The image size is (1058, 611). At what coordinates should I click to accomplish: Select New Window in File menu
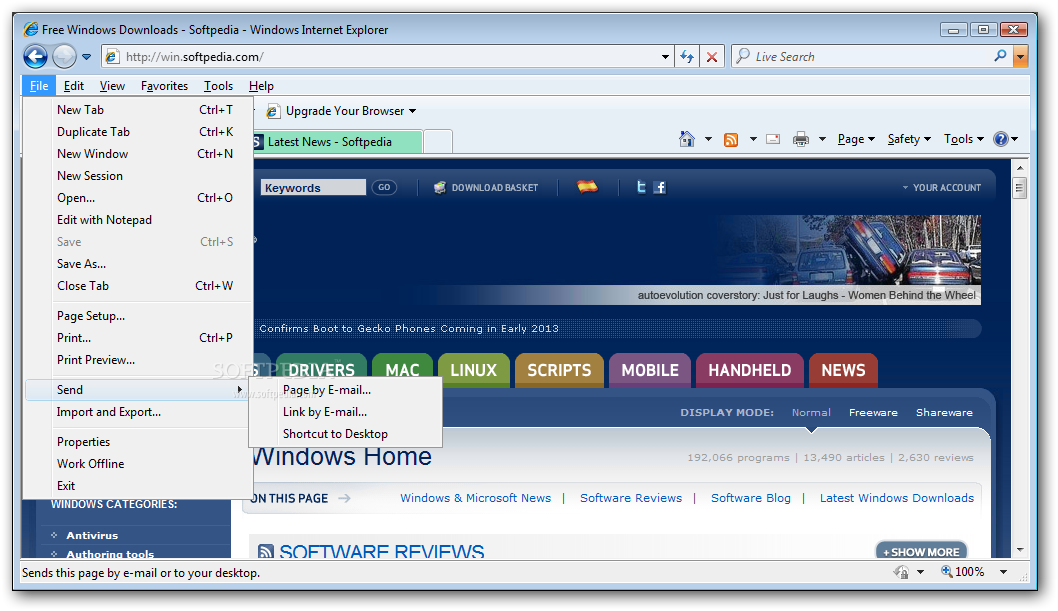[138, 154]
